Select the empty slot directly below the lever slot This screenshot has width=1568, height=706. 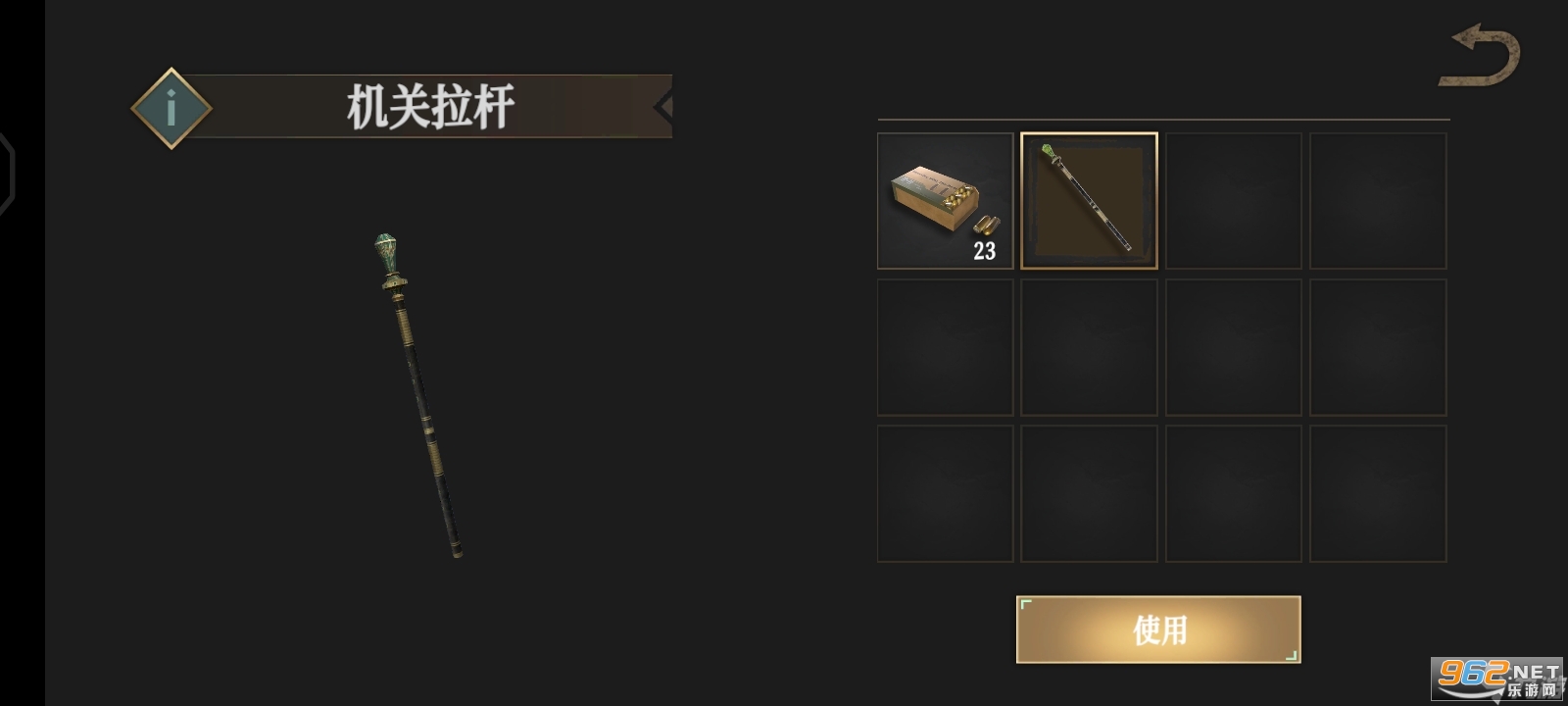click(x=1089, y=347)
